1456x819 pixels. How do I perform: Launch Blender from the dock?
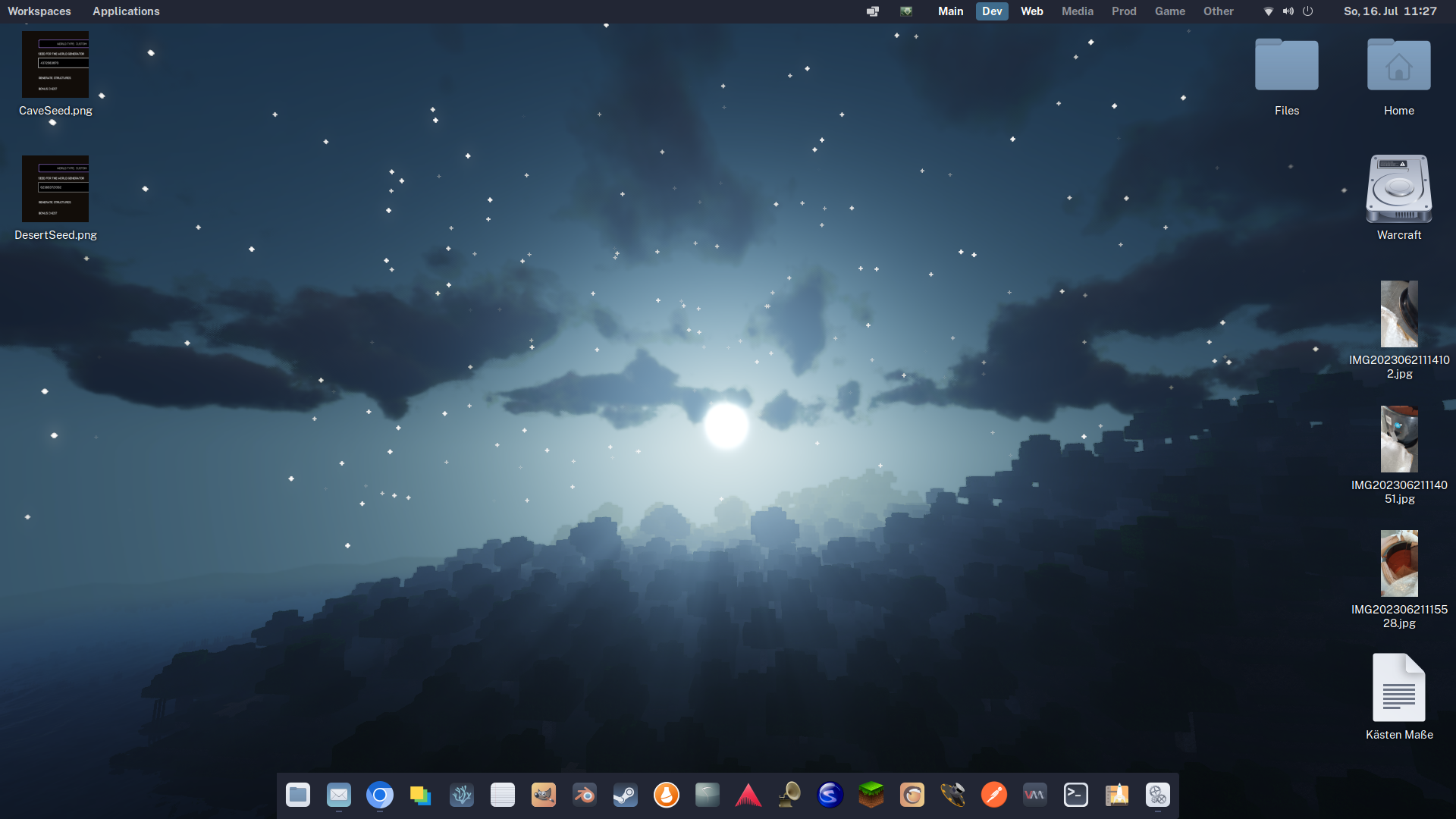[x=584, y=795]
